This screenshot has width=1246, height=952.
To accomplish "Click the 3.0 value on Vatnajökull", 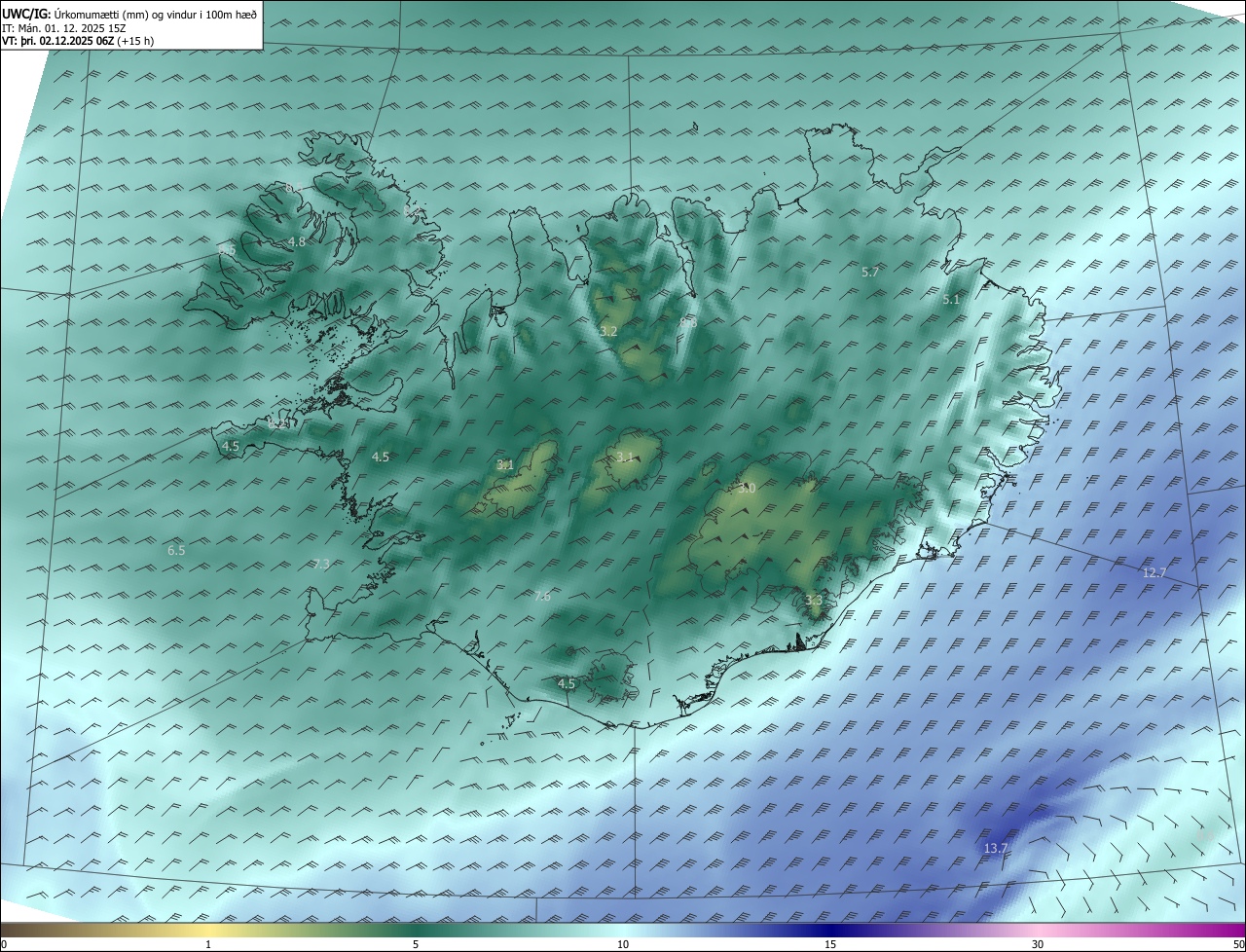I will (747, 489).
